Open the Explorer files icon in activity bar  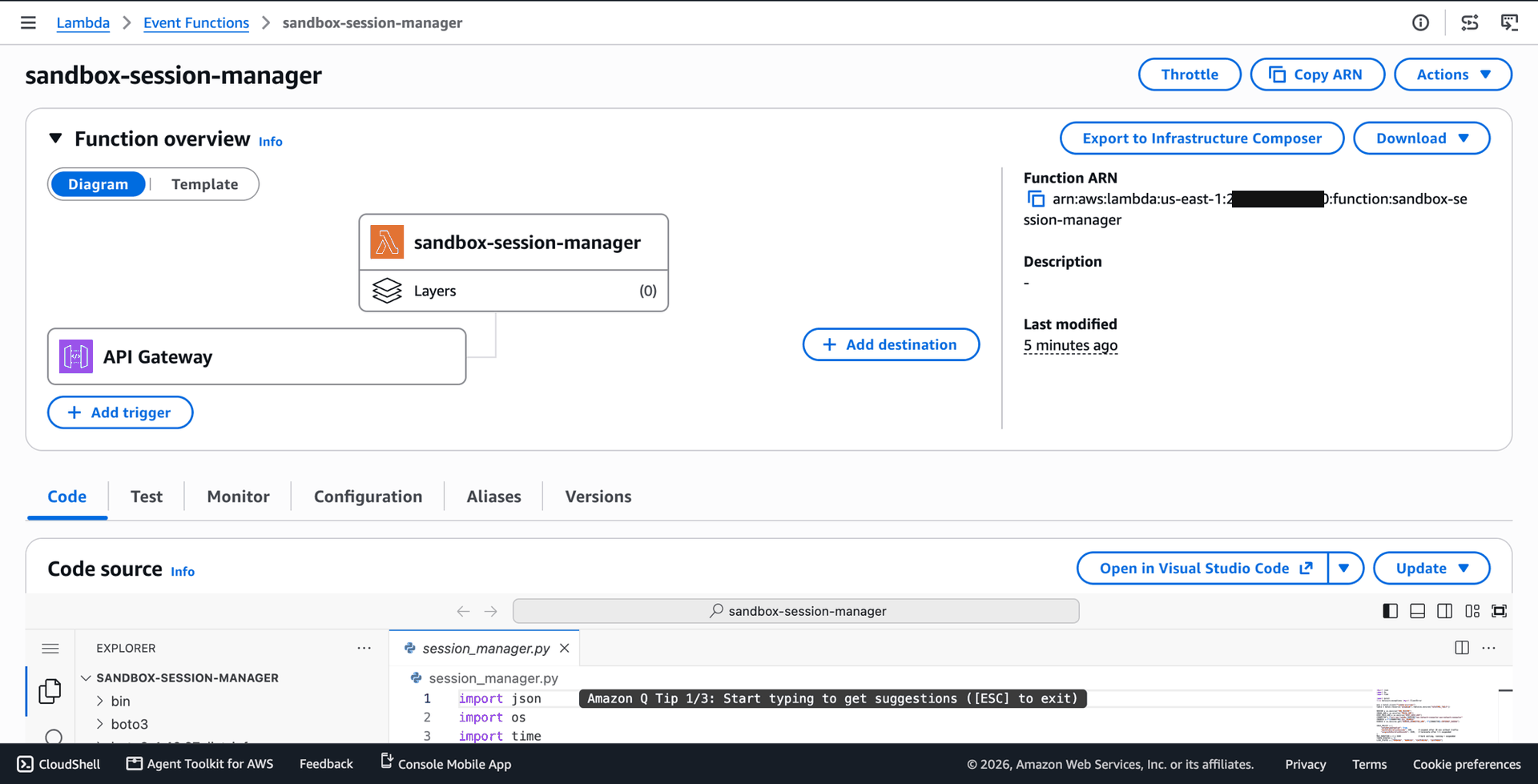pyautogui.click(x=50, y=690)
